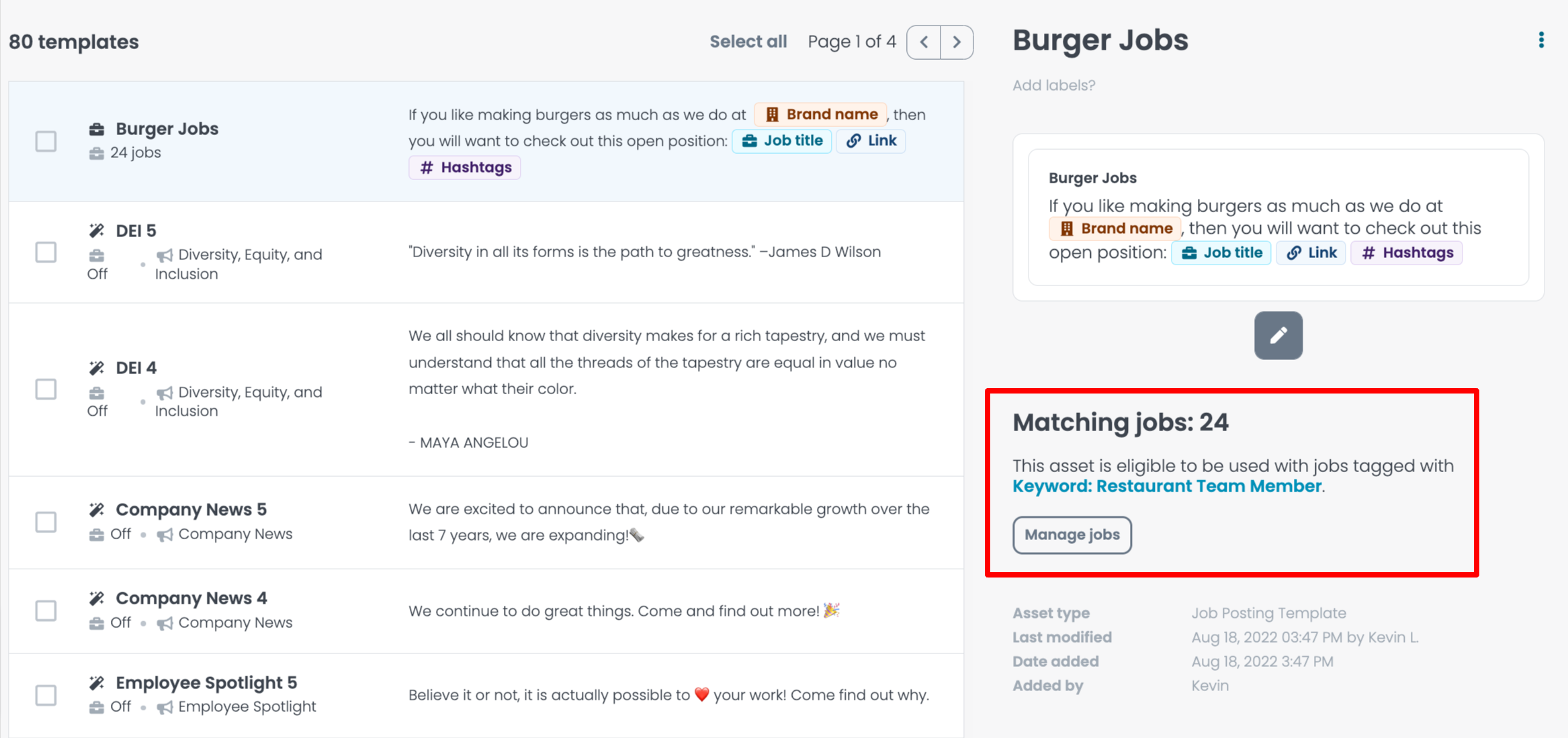Click the Brand name tag in the preview card
This screenshot has height=738, width=1568.
pyautogui.click(x=1115, y=228)
